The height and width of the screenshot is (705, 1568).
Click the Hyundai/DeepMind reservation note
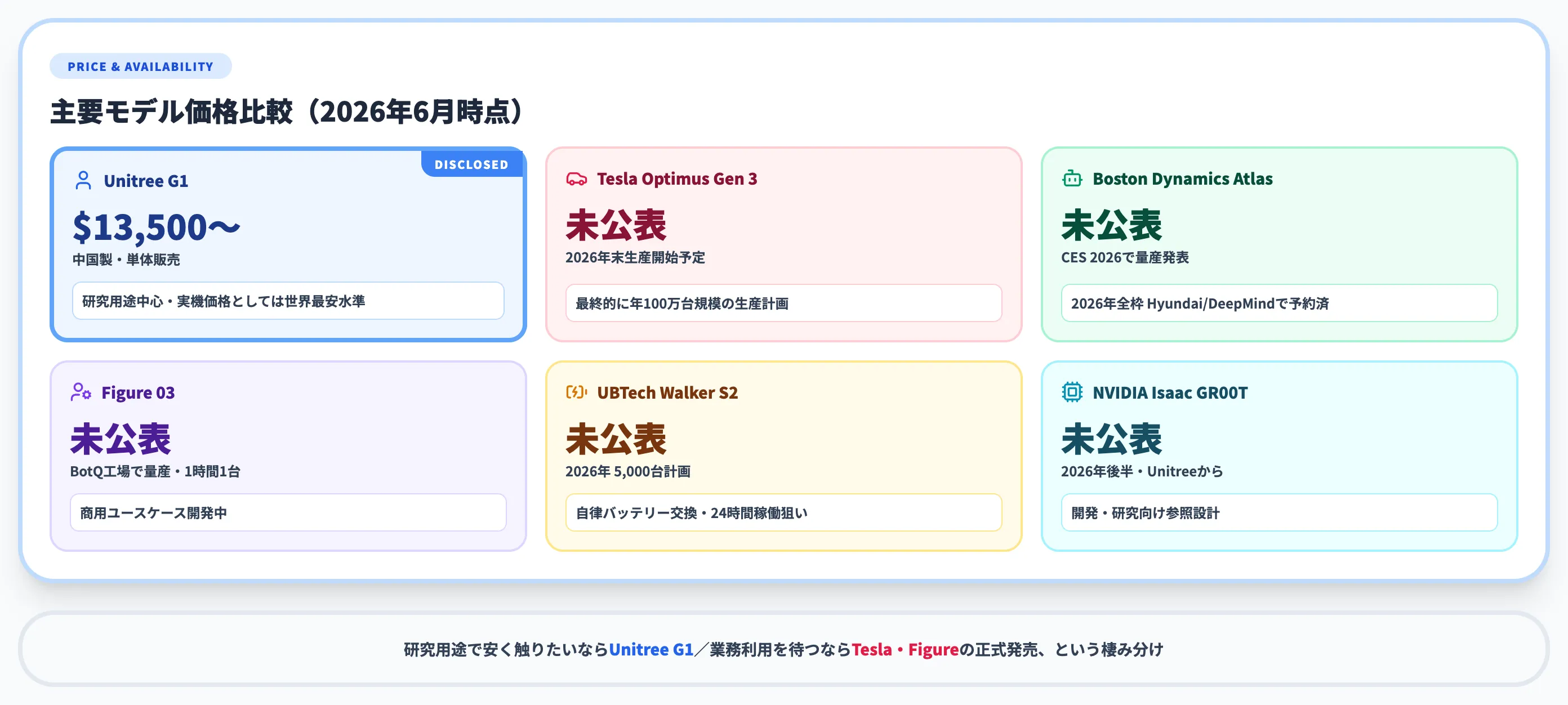click(x=1279, y=303)
